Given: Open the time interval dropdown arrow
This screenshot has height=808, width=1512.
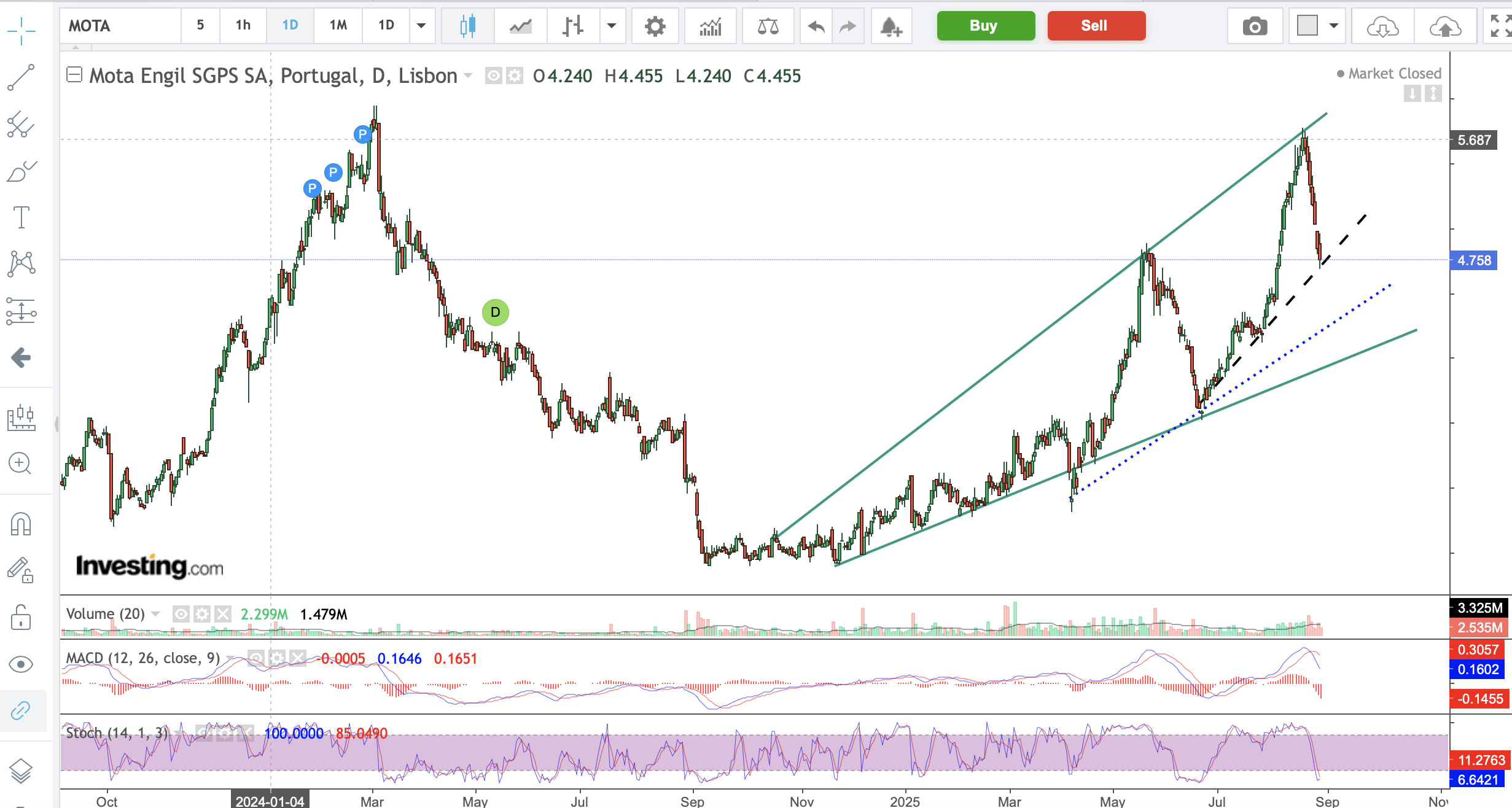Looking at the screenshot, I should coord(421,26).
